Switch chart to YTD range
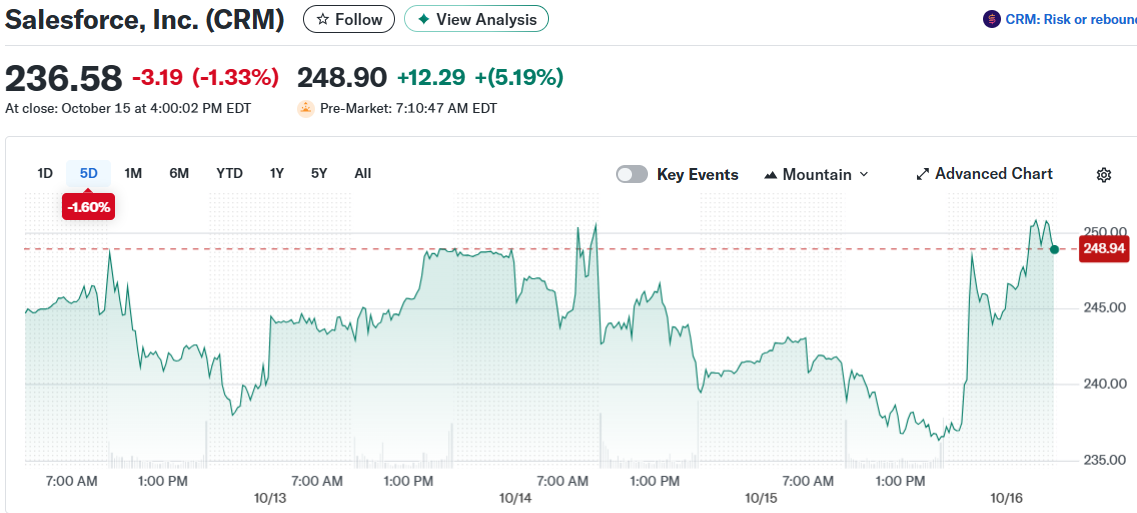This screenshot has height=513, width=1137. tap(229, 173)
